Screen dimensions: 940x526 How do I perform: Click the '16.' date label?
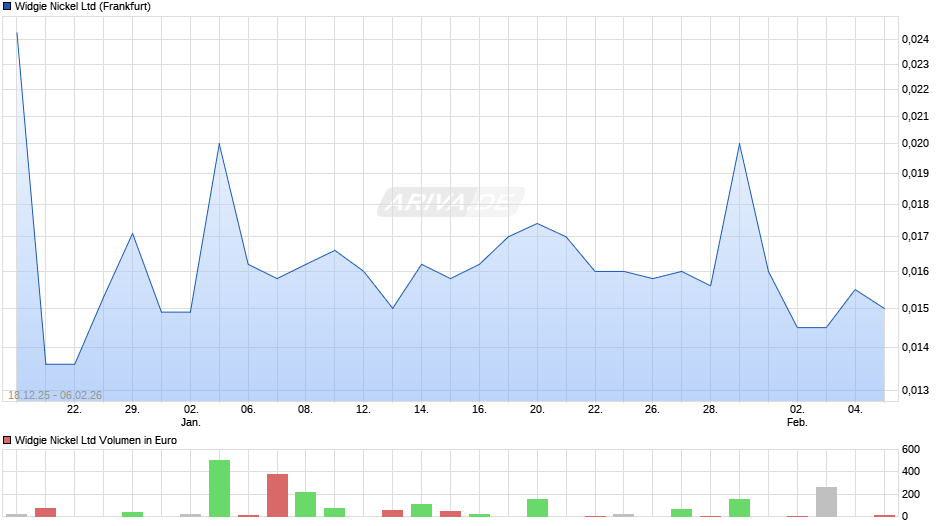(479, 410)
